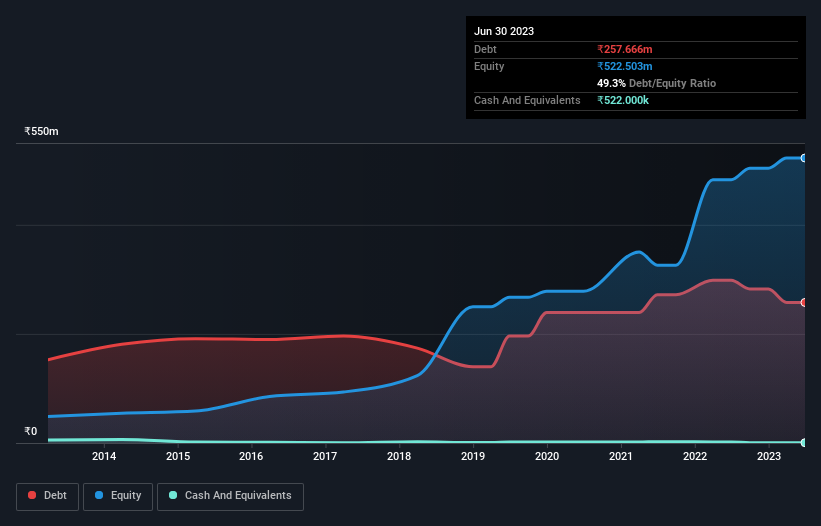Viewport: 821px width, 526px height.
Task: Click the 2022 x-axis label
Action: [695, 456]
